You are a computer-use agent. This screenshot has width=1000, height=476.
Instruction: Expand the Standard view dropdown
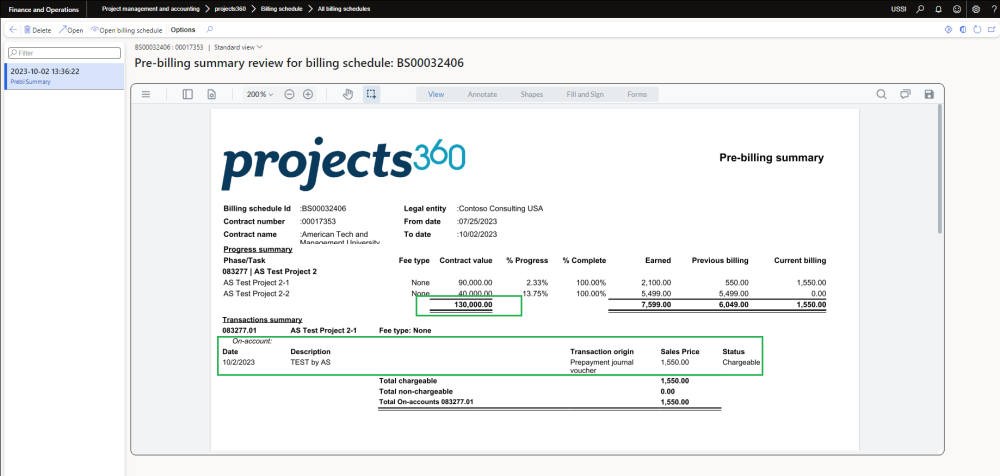tap(238, 47)
